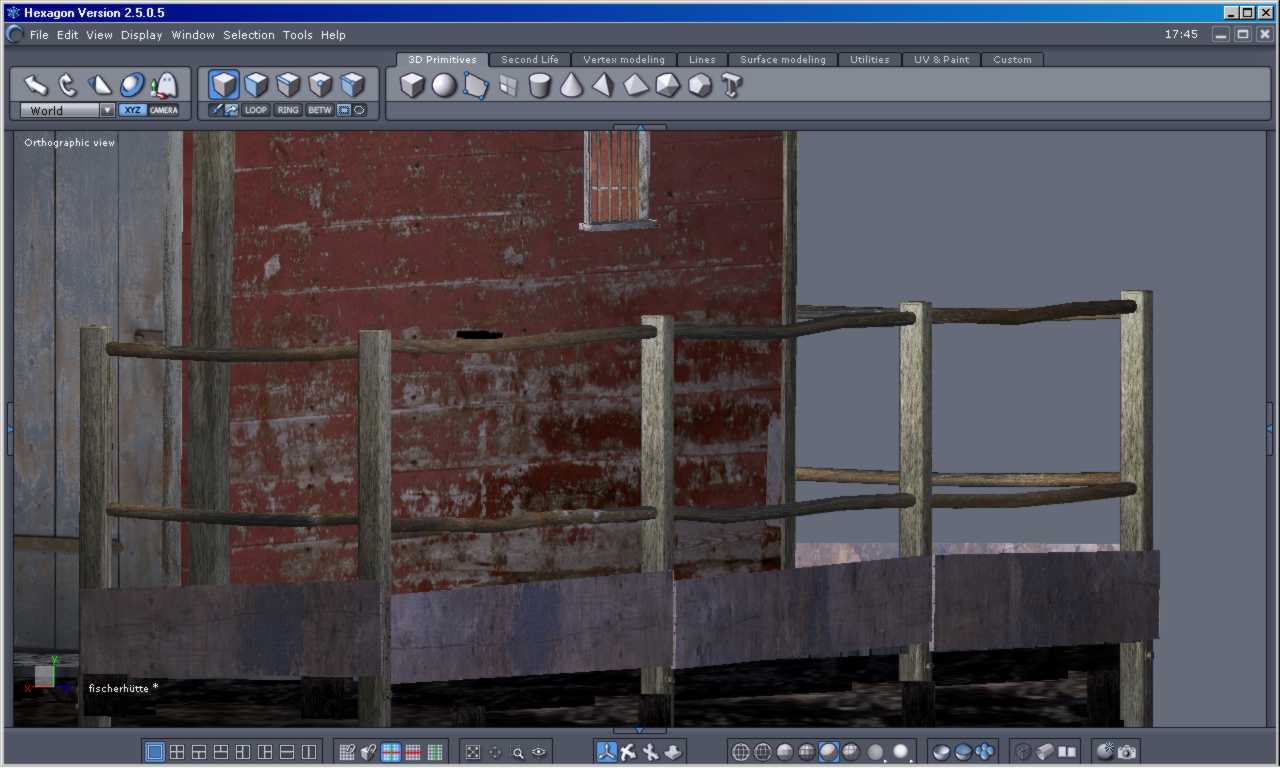Add a dodecahedron primitive
The height and width of the screenshot is (768, 1280).
point(700,85)
